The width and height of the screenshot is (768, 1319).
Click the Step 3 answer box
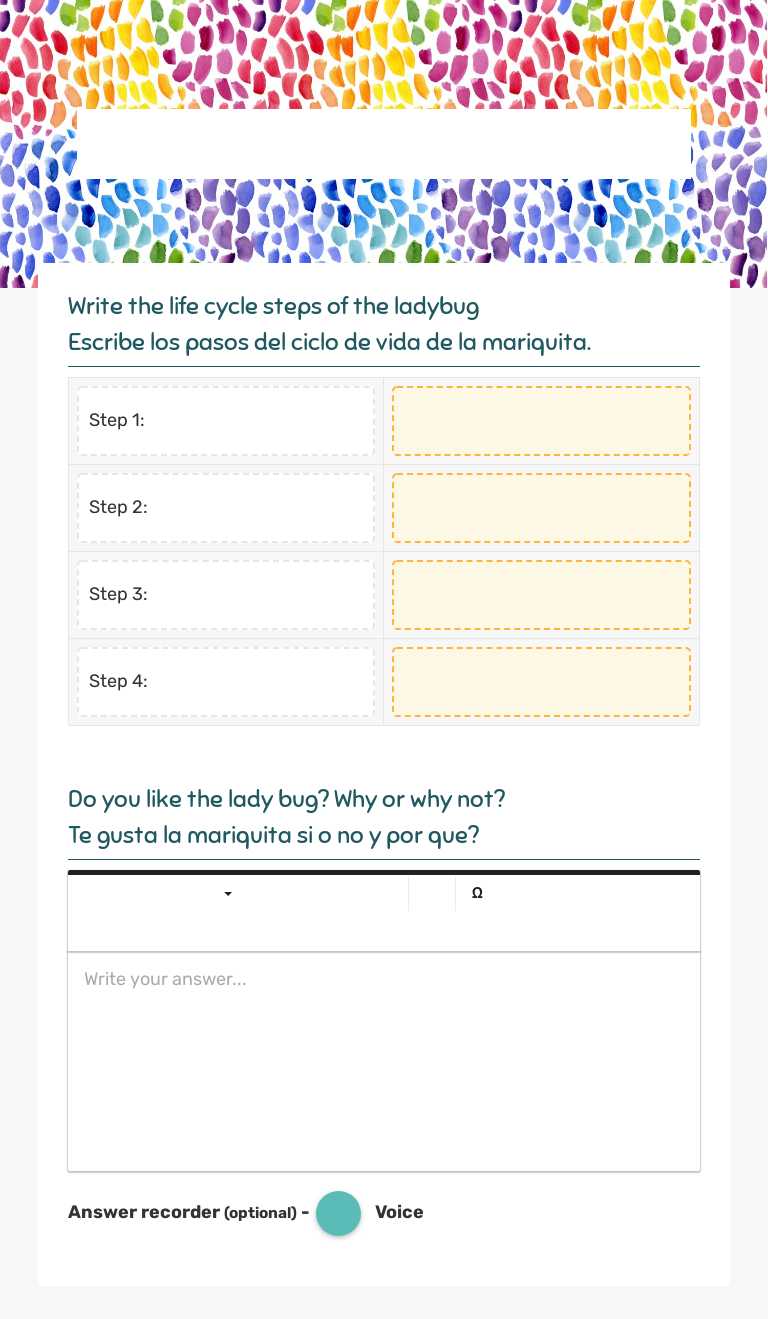pos(541,594)
